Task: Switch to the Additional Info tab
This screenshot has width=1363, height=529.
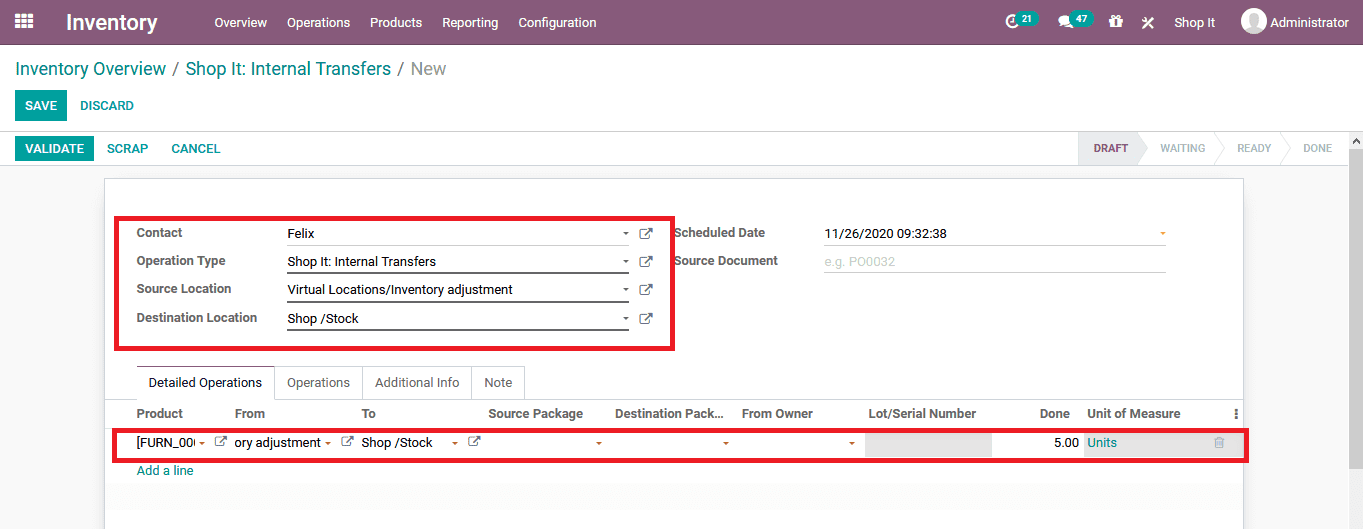Action: click(x=417, y=383)
